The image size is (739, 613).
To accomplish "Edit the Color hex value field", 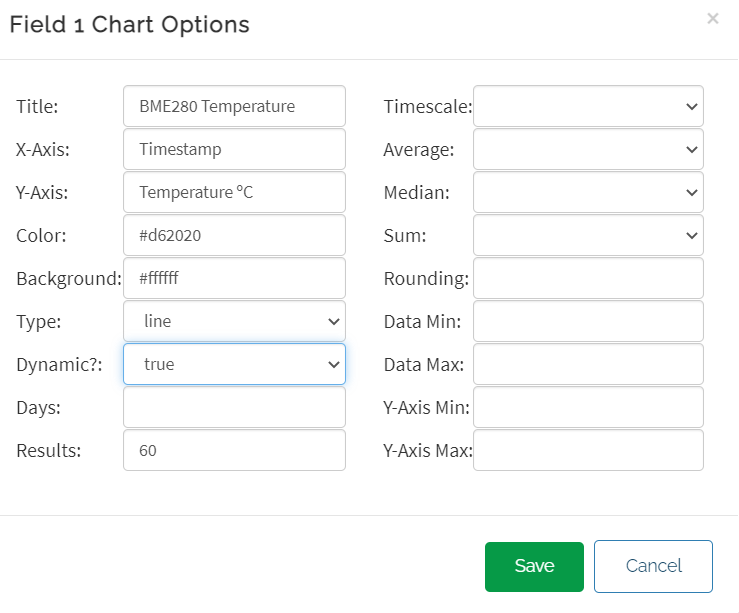I will pos(234,235).
